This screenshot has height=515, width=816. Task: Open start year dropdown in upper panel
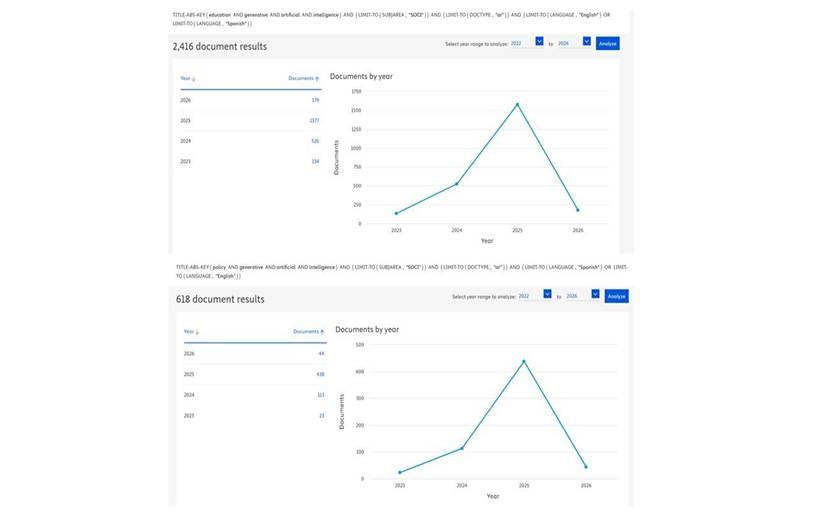point(539,41)
